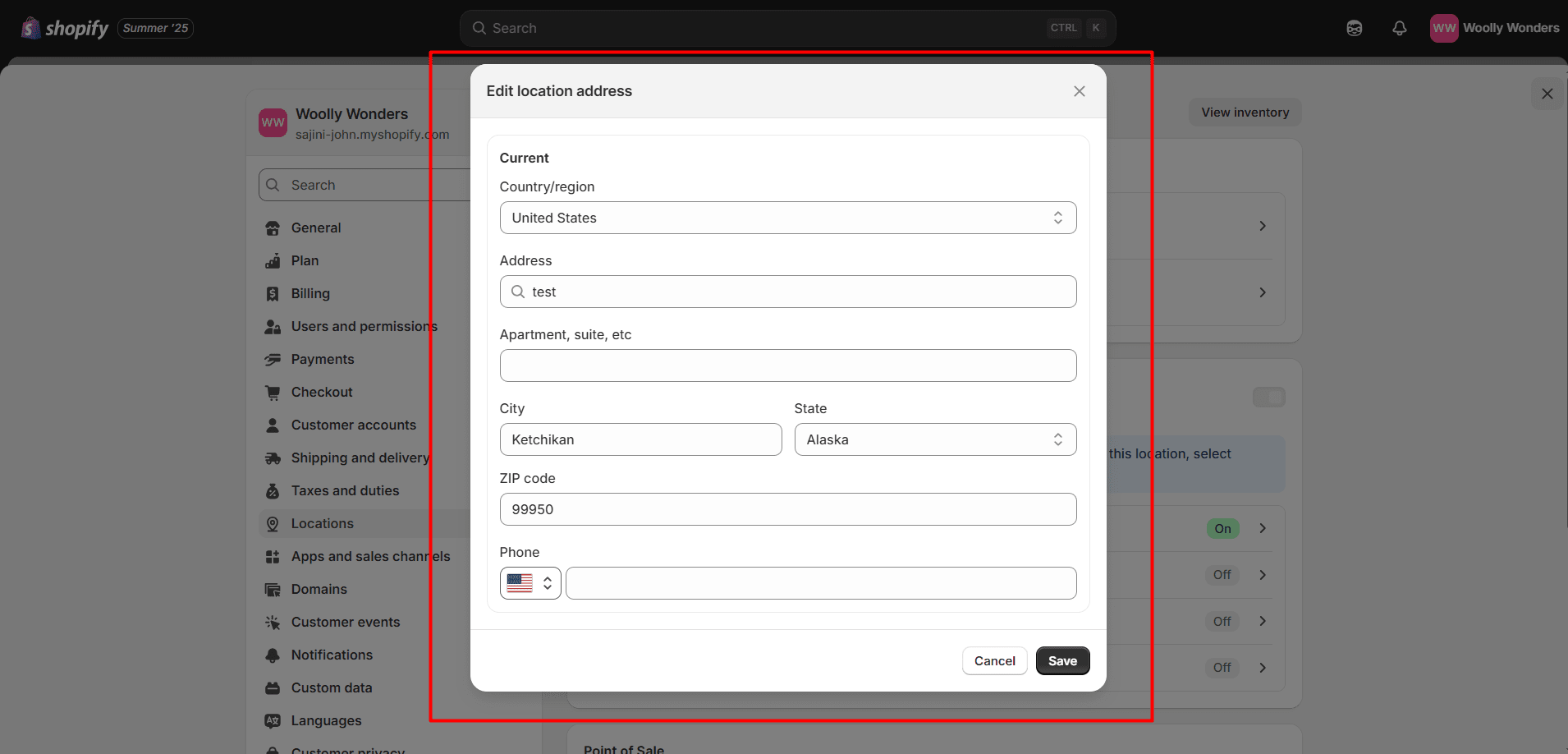Open the Country/region dropdown
Image resolution: width=1568 pixels, height=754 pixels.
(x=788, y=218)
